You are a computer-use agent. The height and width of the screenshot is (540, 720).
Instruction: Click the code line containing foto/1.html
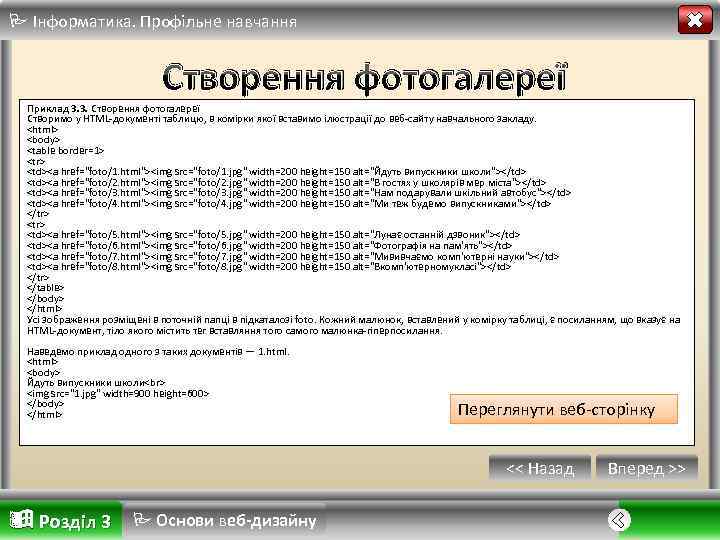[x=276, y=172]
